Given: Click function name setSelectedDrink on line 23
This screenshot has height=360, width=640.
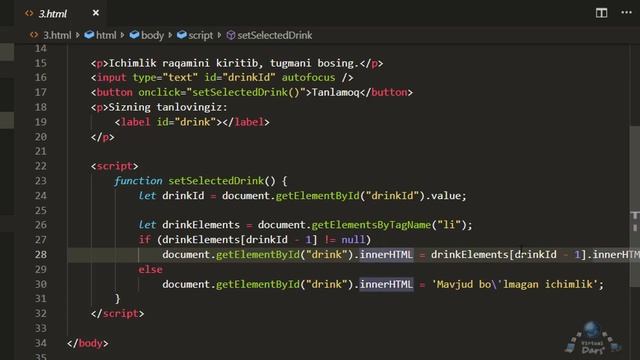Looking at the screenshot, I should pyautogui.click(x=216, y=181).
